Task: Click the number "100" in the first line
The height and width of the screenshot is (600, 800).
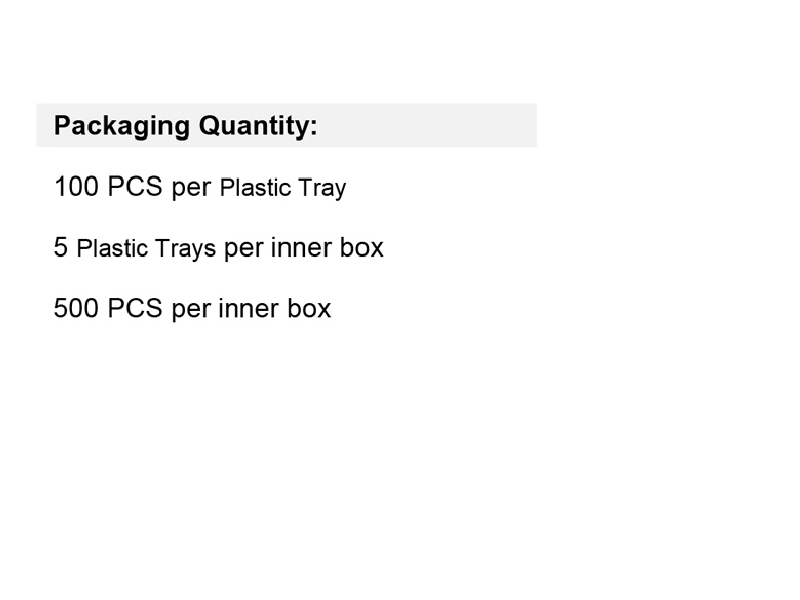Action: pyautogui.click(x=76, y=187)
